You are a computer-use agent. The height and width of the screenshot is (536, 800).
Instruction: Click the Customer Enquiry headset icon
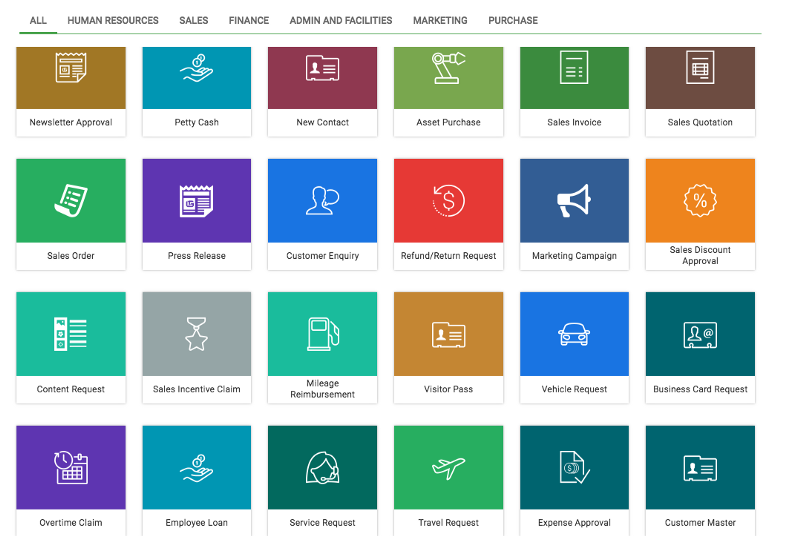(x=322, y=201)
